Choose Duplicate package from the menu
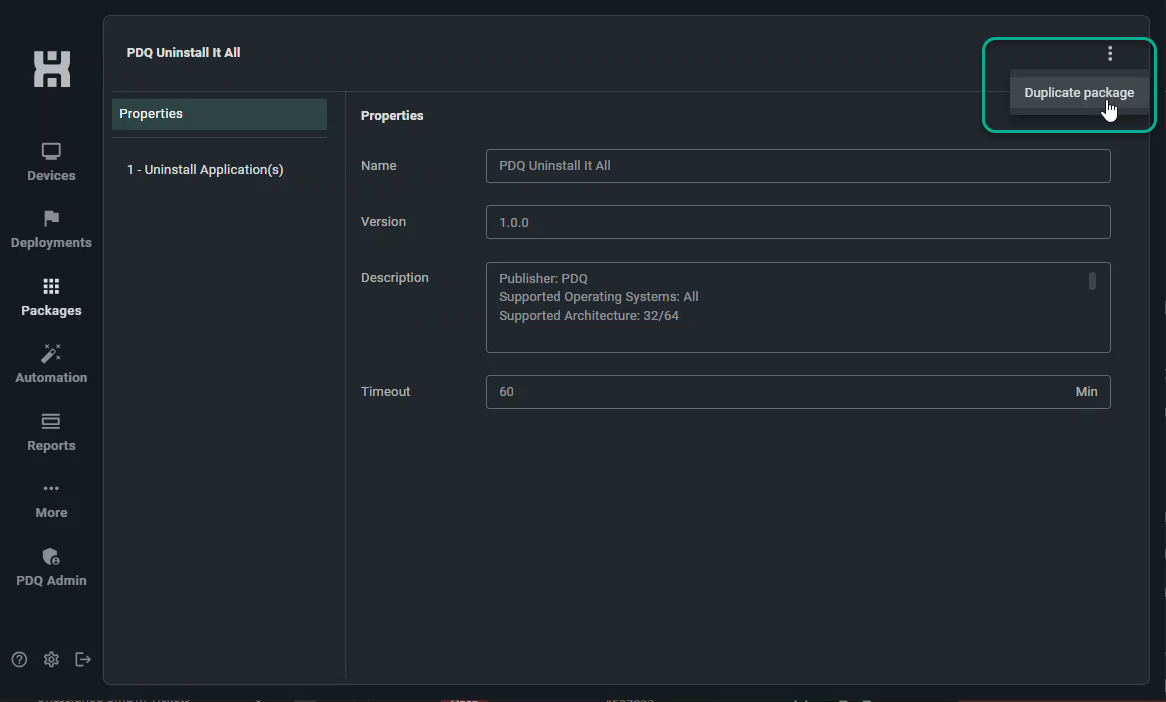Viewport: 1166px width, 702px height. click(x=1079, y=92)
